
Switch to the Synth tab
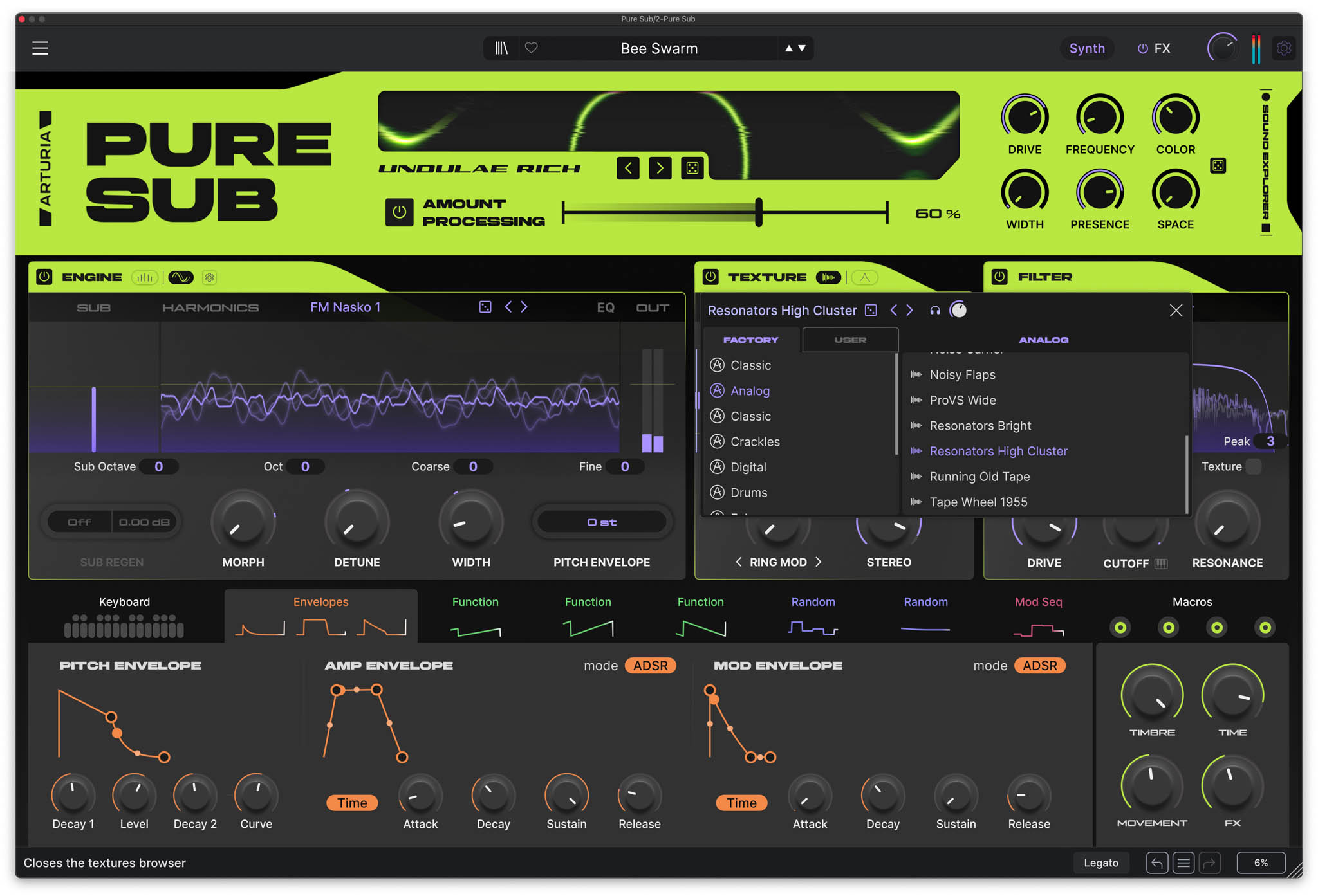click(1087, 48)
